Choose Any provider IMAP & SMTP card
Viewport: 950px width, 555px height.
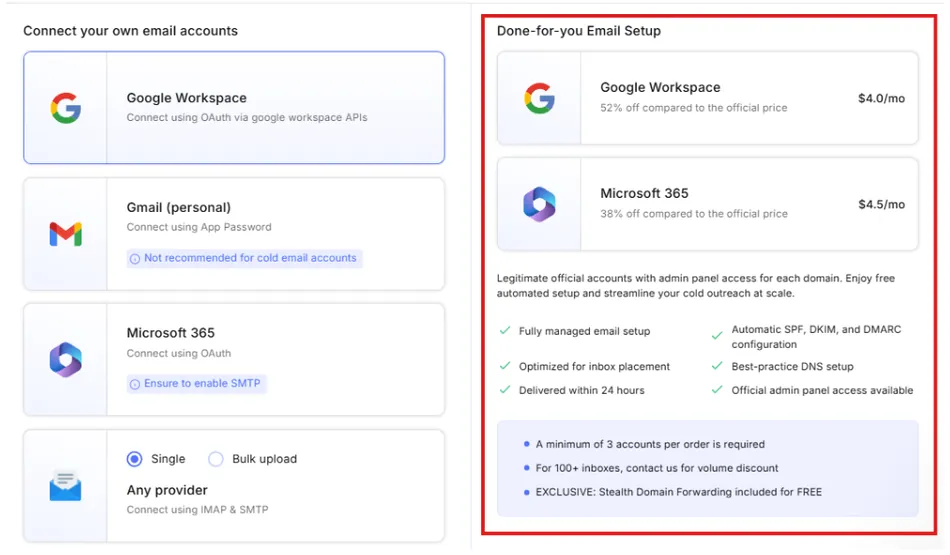[234, 486]
